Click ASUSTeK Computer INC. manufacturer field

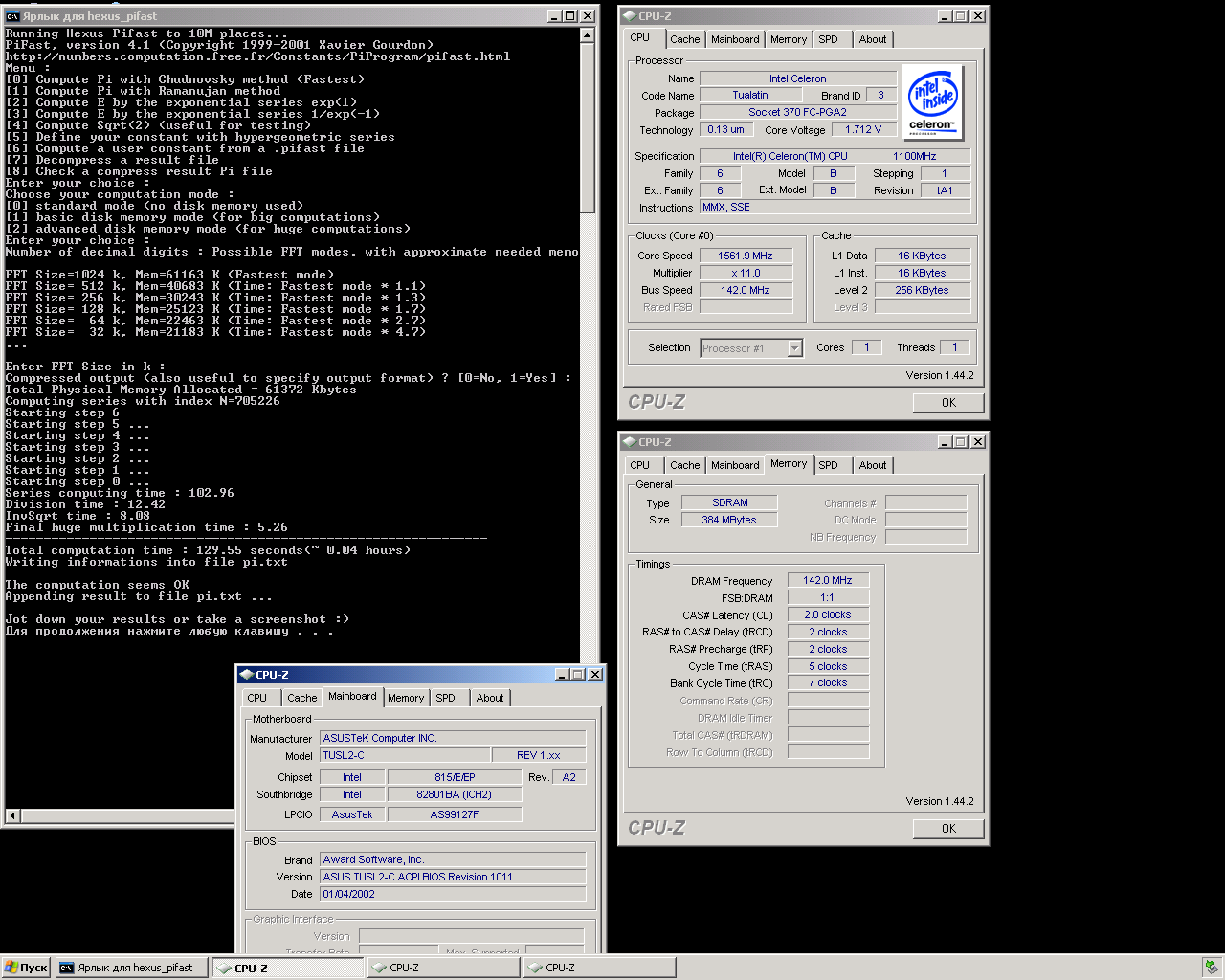454,738
